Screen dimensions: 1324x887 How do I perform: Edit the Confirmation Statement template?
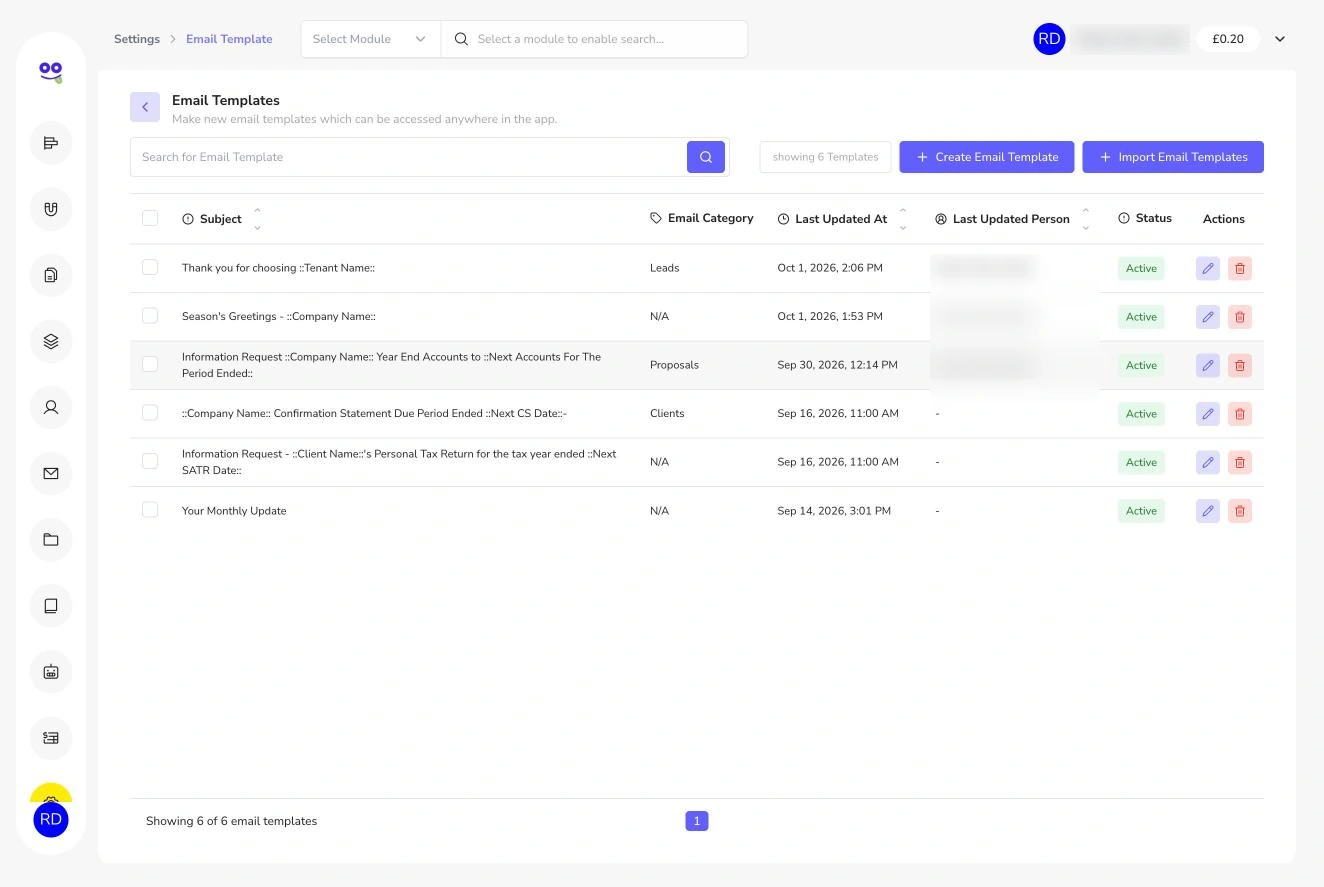pyautogui.click(x=1208, y=414)
